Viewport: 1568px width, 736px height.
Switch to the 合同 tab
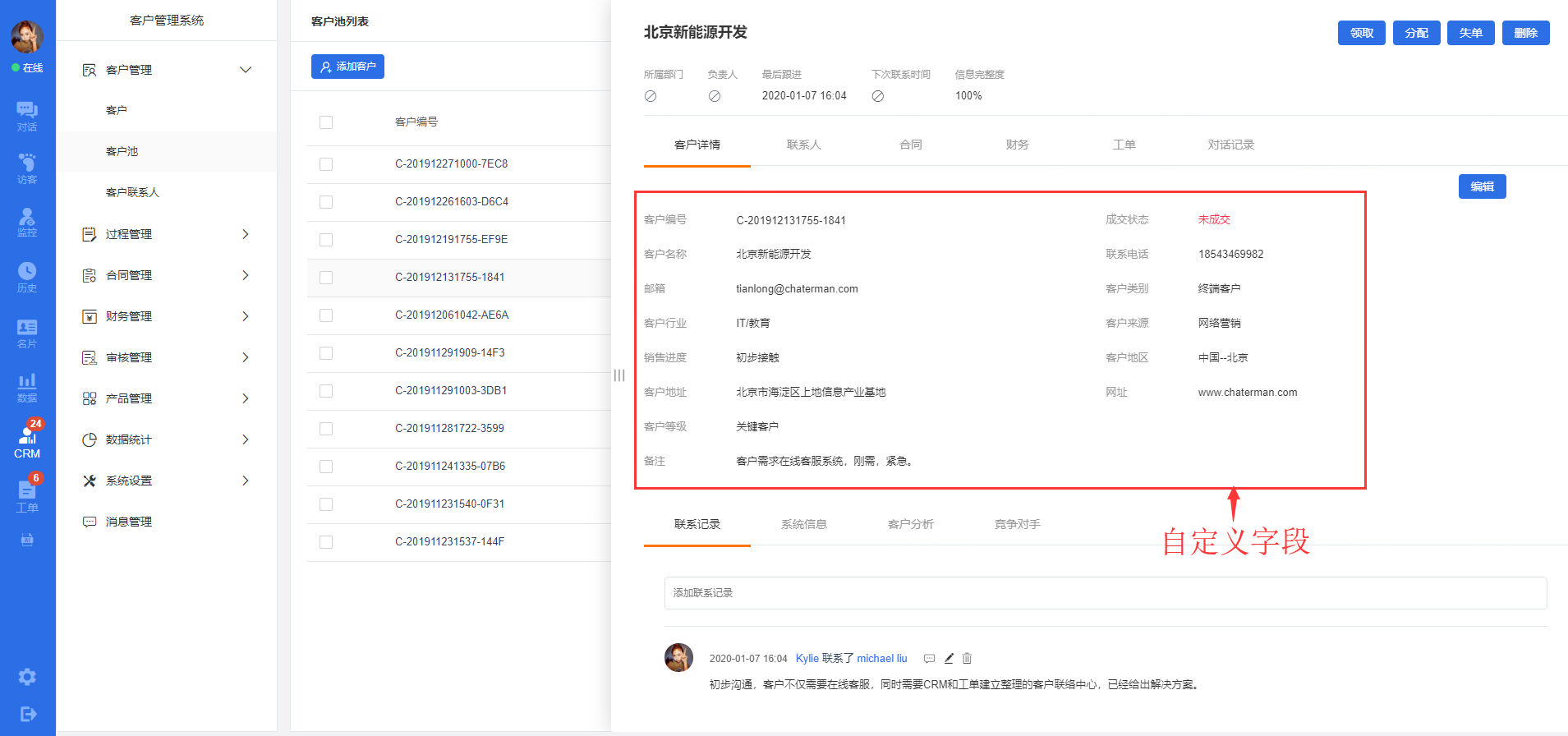pos(911,145)
